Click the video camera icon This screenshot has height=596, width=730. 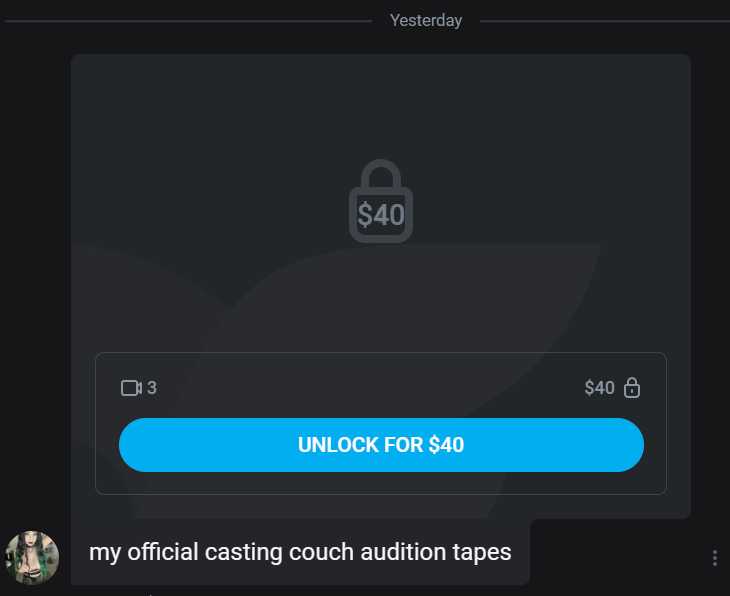click(131, 388)
